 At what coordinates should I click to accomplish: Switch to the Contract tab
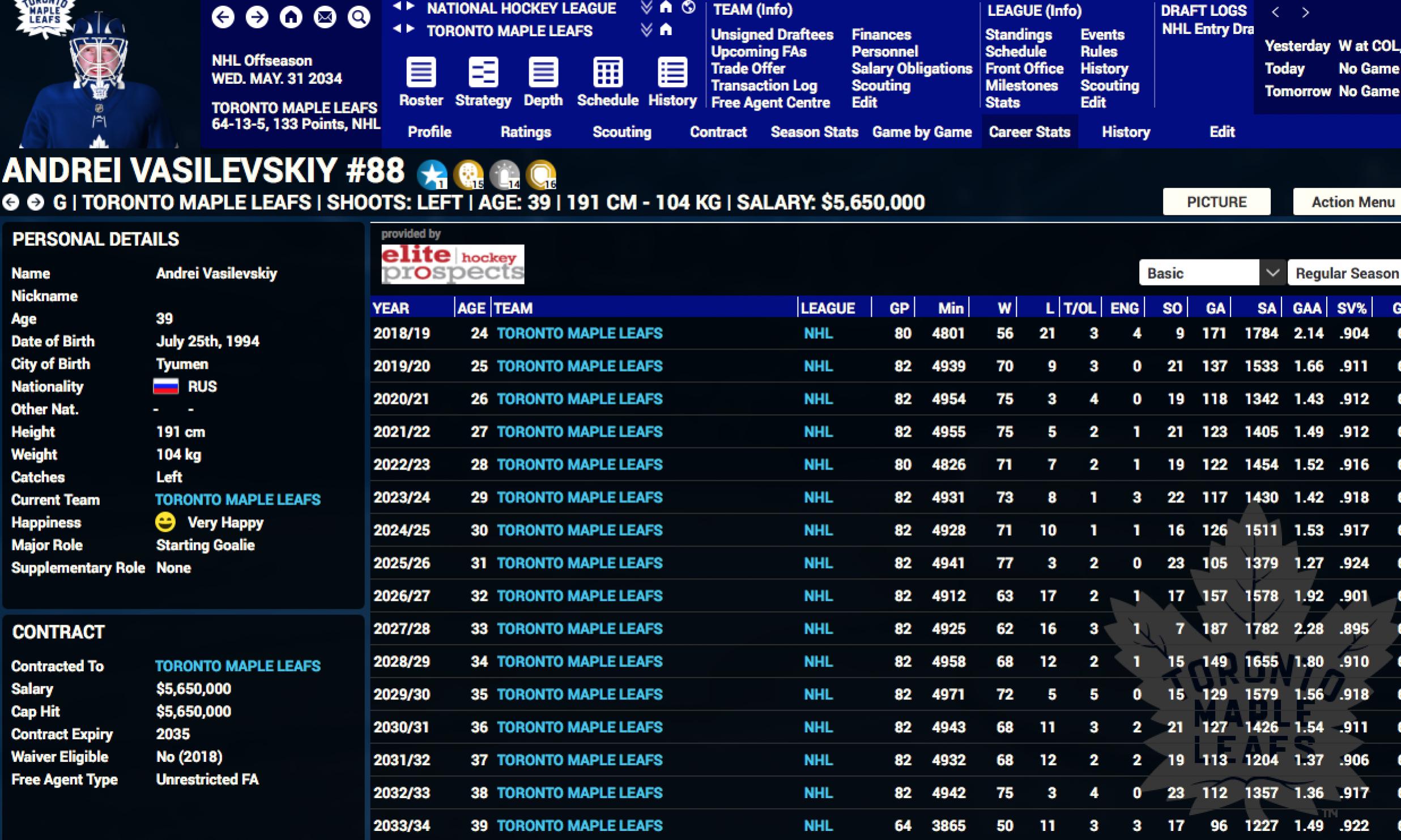point(718,132)
